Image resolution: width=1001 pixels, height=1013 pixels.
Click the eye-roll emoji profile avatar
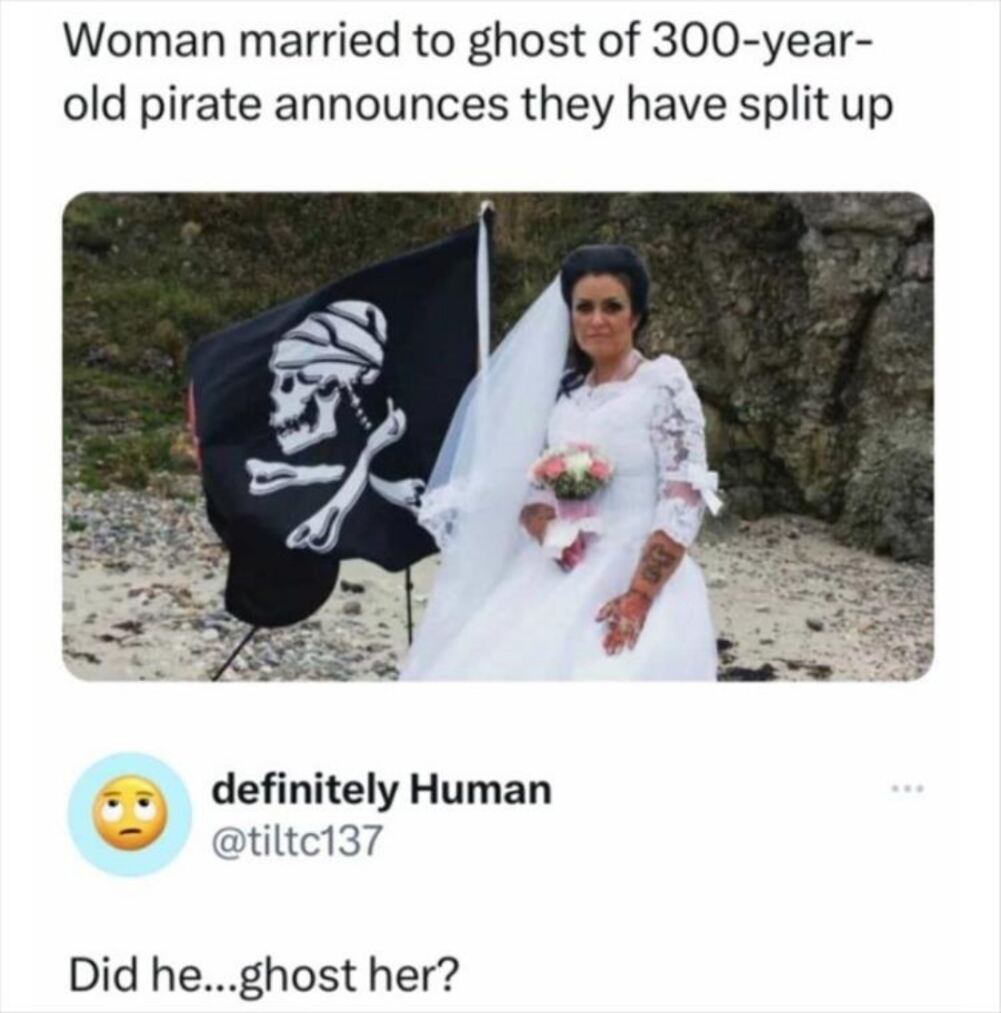tap(129, 812)
